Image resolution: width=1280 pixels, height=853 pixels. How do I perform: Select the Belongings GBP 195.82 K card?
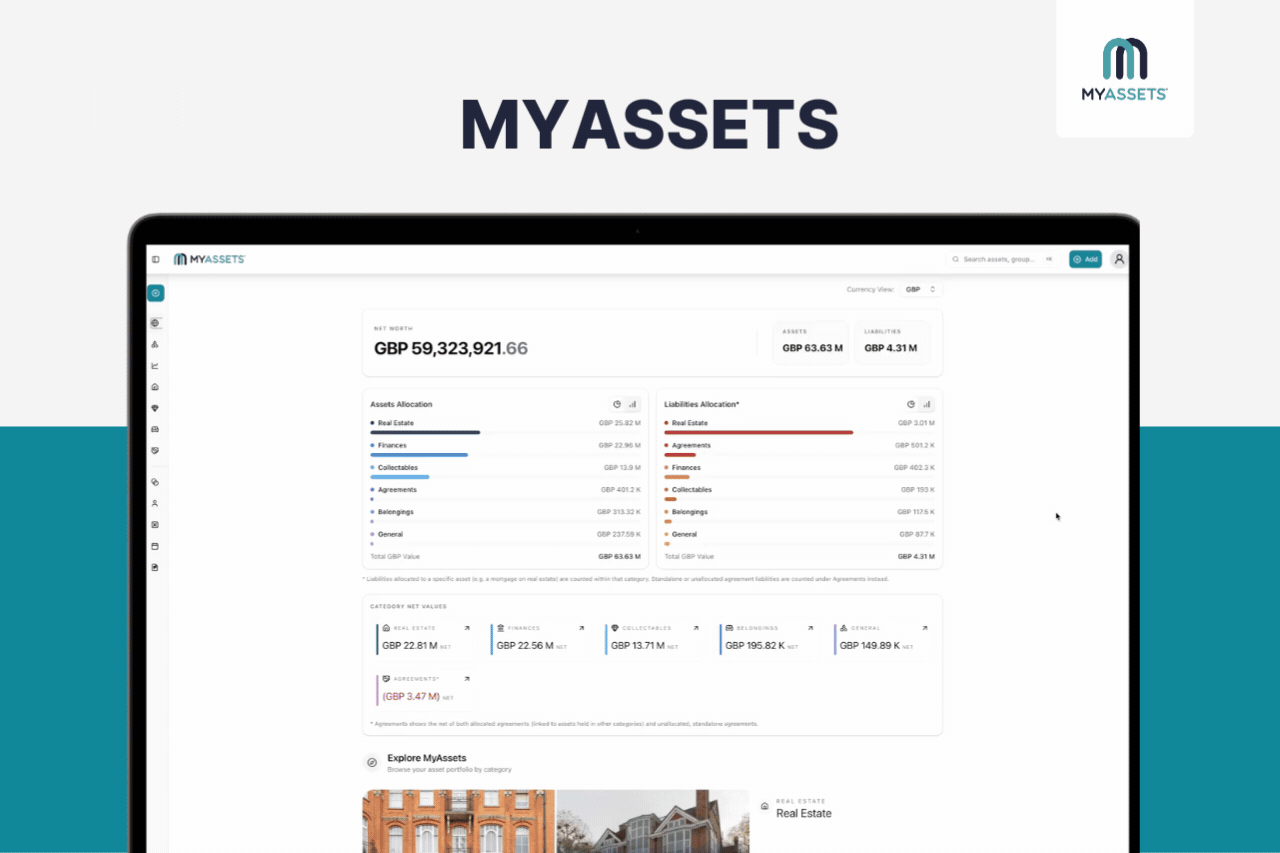click(x=768, y=638)
